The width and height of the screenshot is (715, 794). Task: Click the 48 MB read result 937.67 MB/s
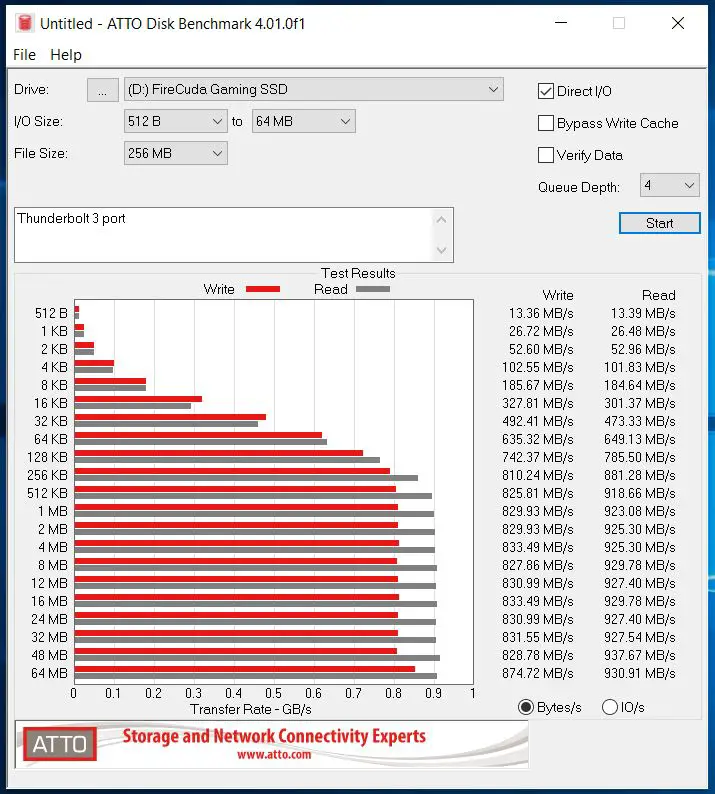click(x=640, y=655)
